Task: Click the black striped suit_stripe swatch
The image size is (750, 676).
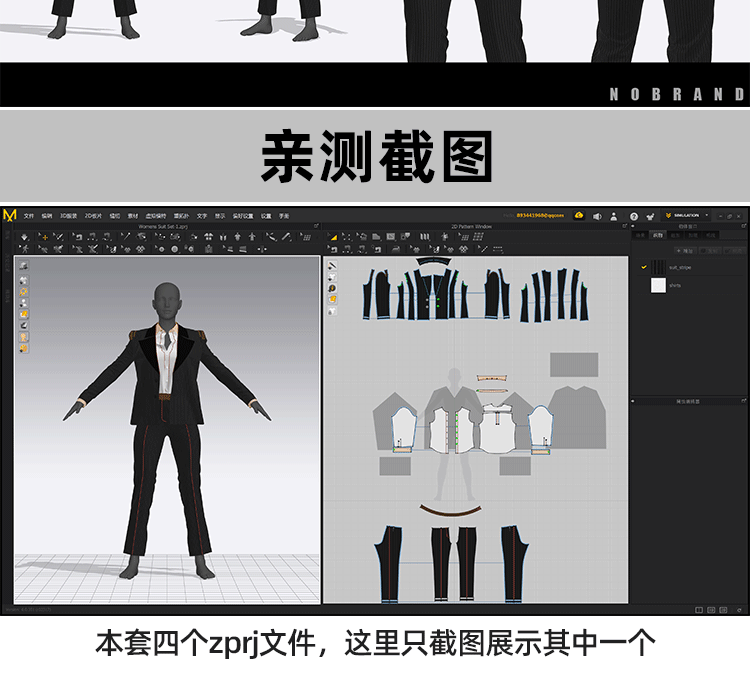Action: pos(658,267)
